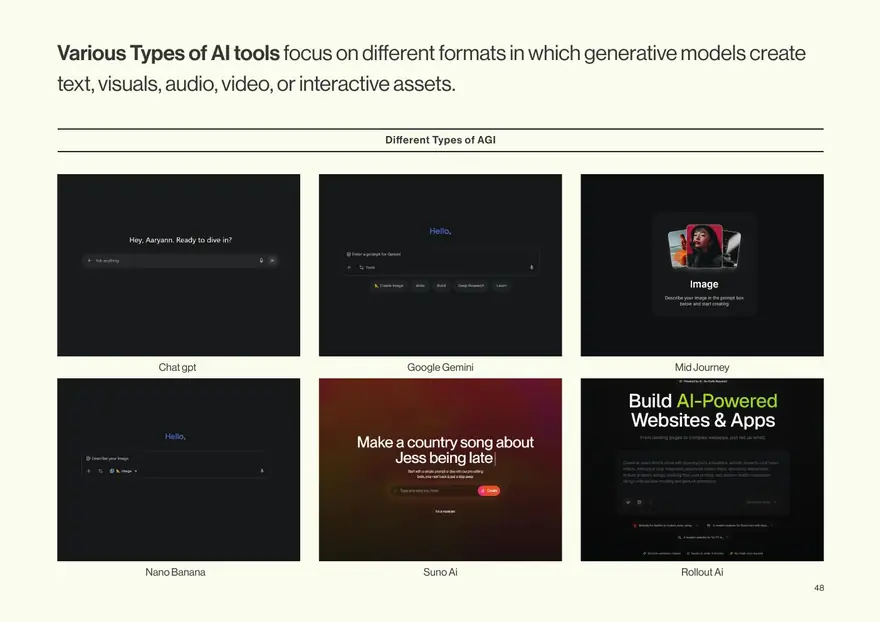The width and height of the screenshot is (880, 622).
Task: Click the 'Google Gemini' caption
Action: [x=440, y=367]
